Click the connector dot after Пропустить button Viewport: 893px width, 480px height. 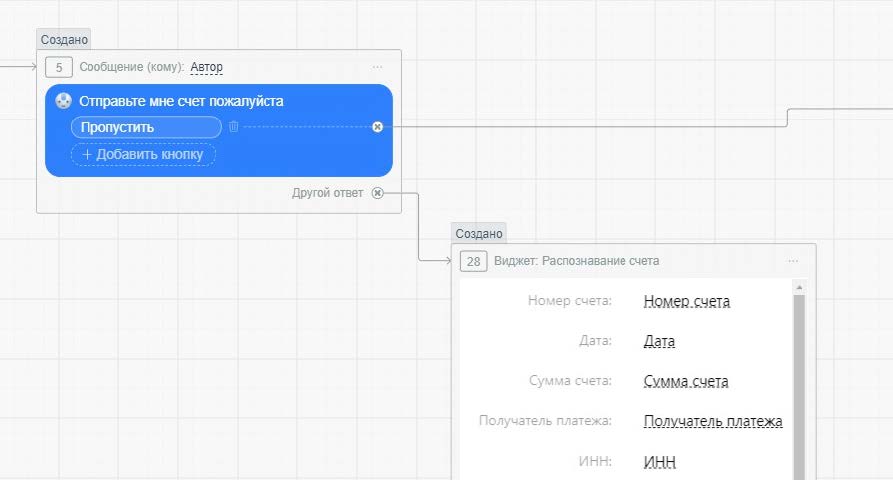[x=377, y=127]
